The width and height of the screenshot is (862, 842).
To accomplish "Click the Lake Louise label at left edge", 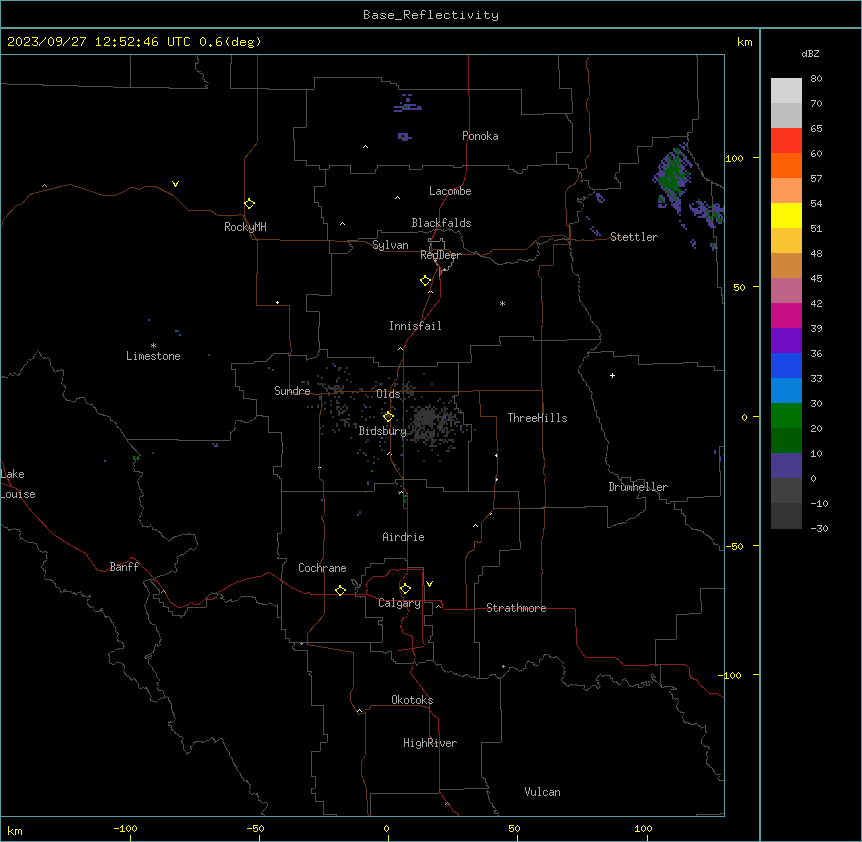I will tap(18, 484).
